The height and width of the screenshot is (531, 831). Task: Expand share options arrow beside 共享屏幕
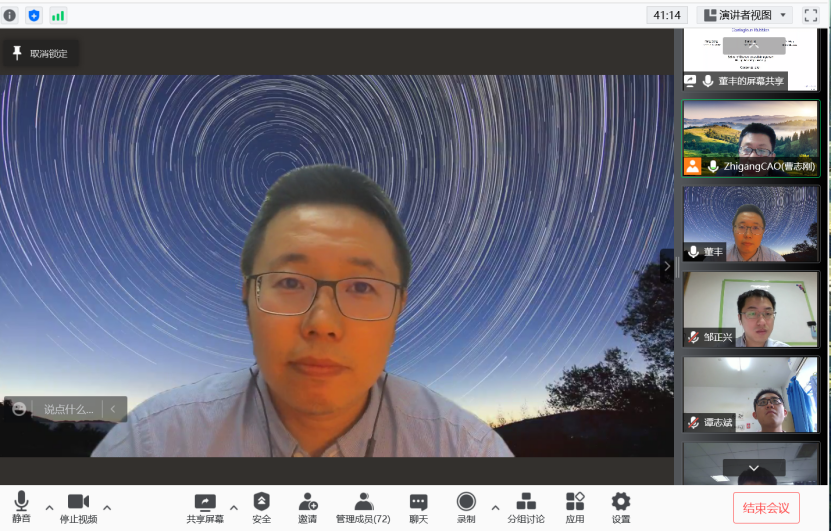tap(234, 508)
